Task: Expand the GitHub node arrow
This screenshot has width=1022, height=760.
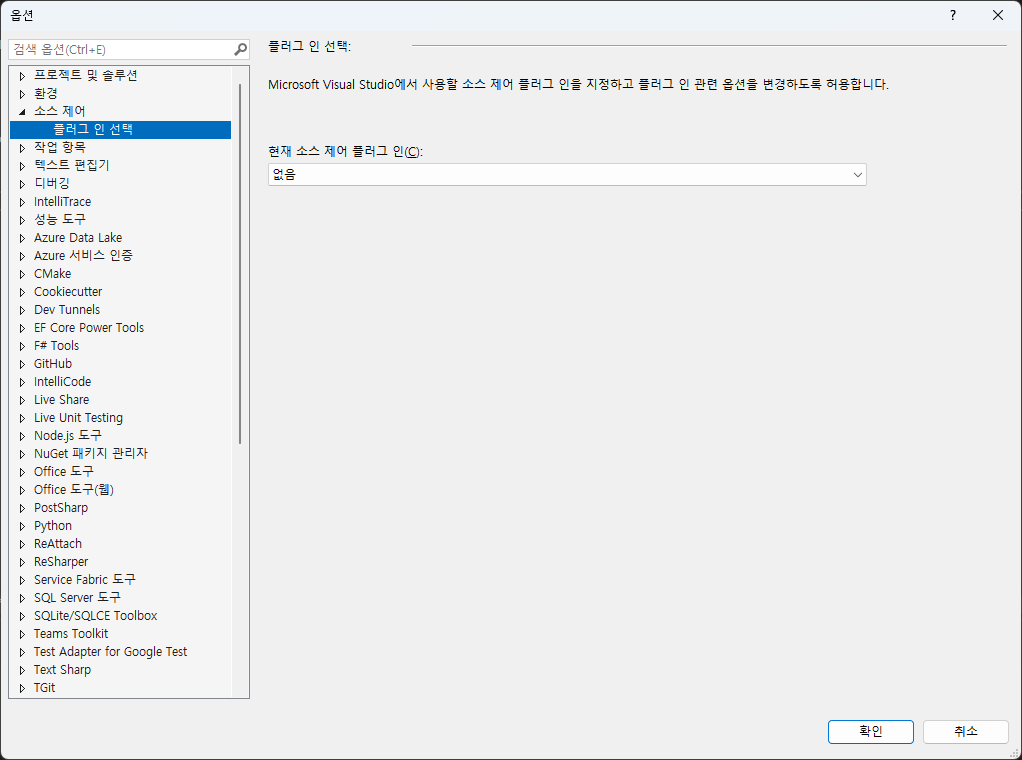Action: pyautogui.click(x=22, y=364)
